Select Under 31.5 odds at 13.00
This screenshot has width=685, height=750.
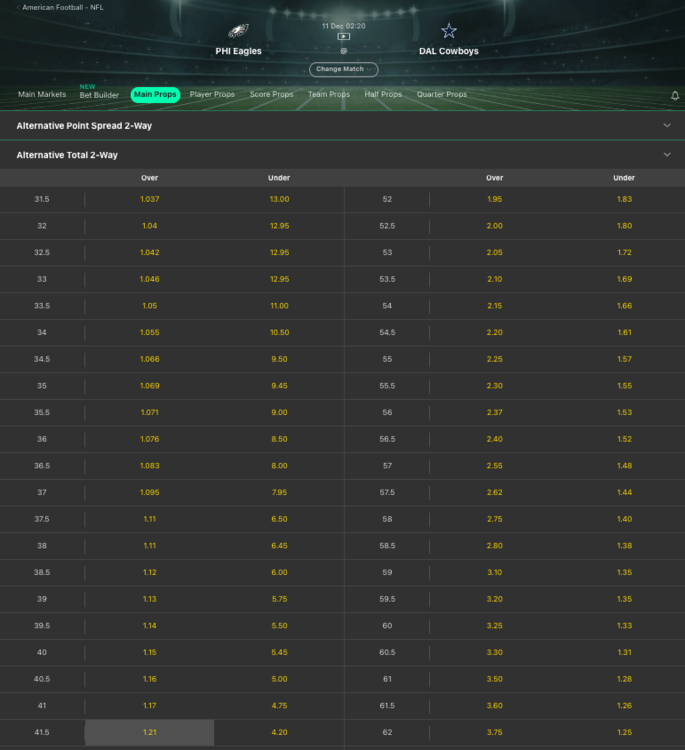279,199
